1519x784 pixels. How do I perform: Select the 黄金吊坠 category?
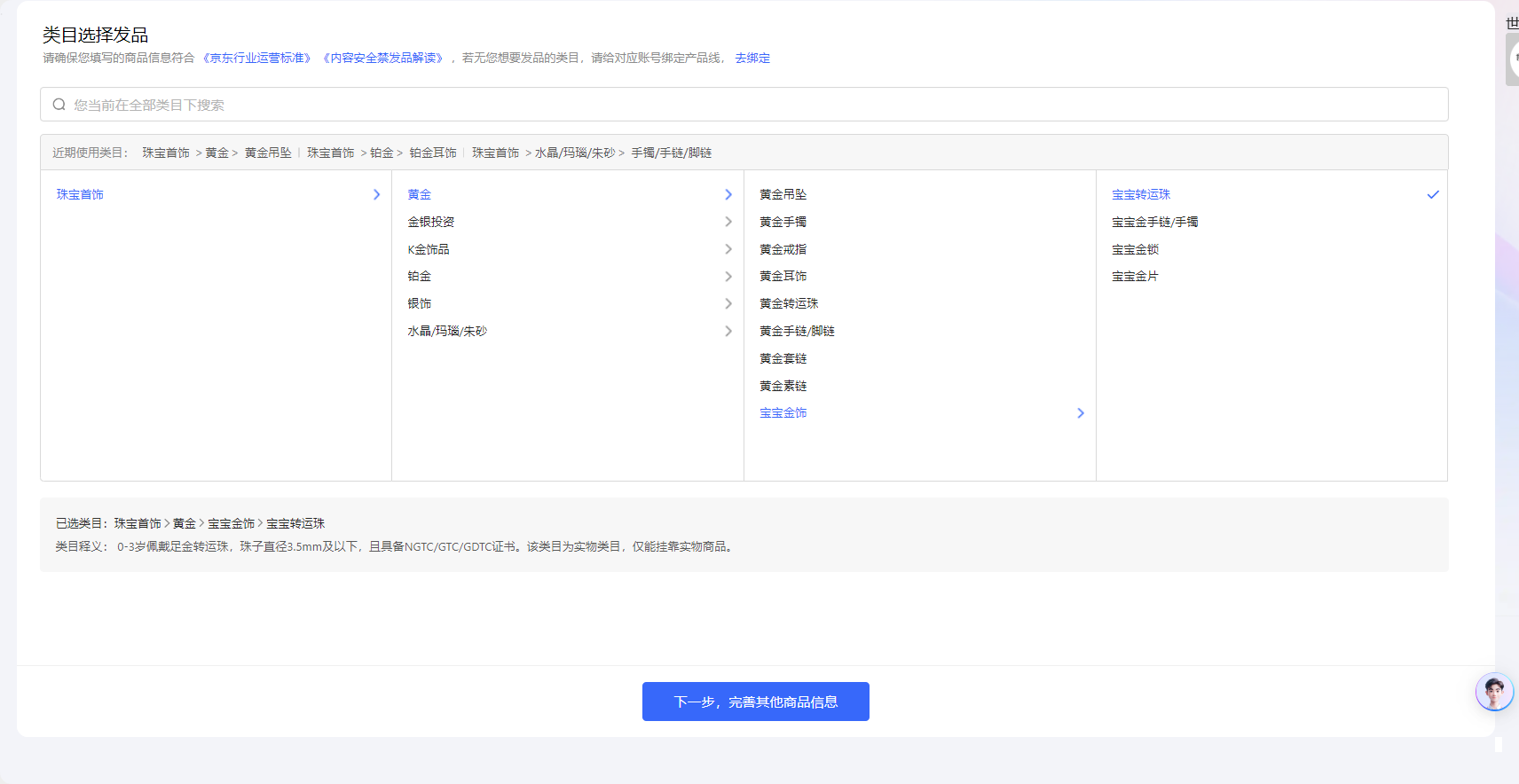[x=783, y=195]
